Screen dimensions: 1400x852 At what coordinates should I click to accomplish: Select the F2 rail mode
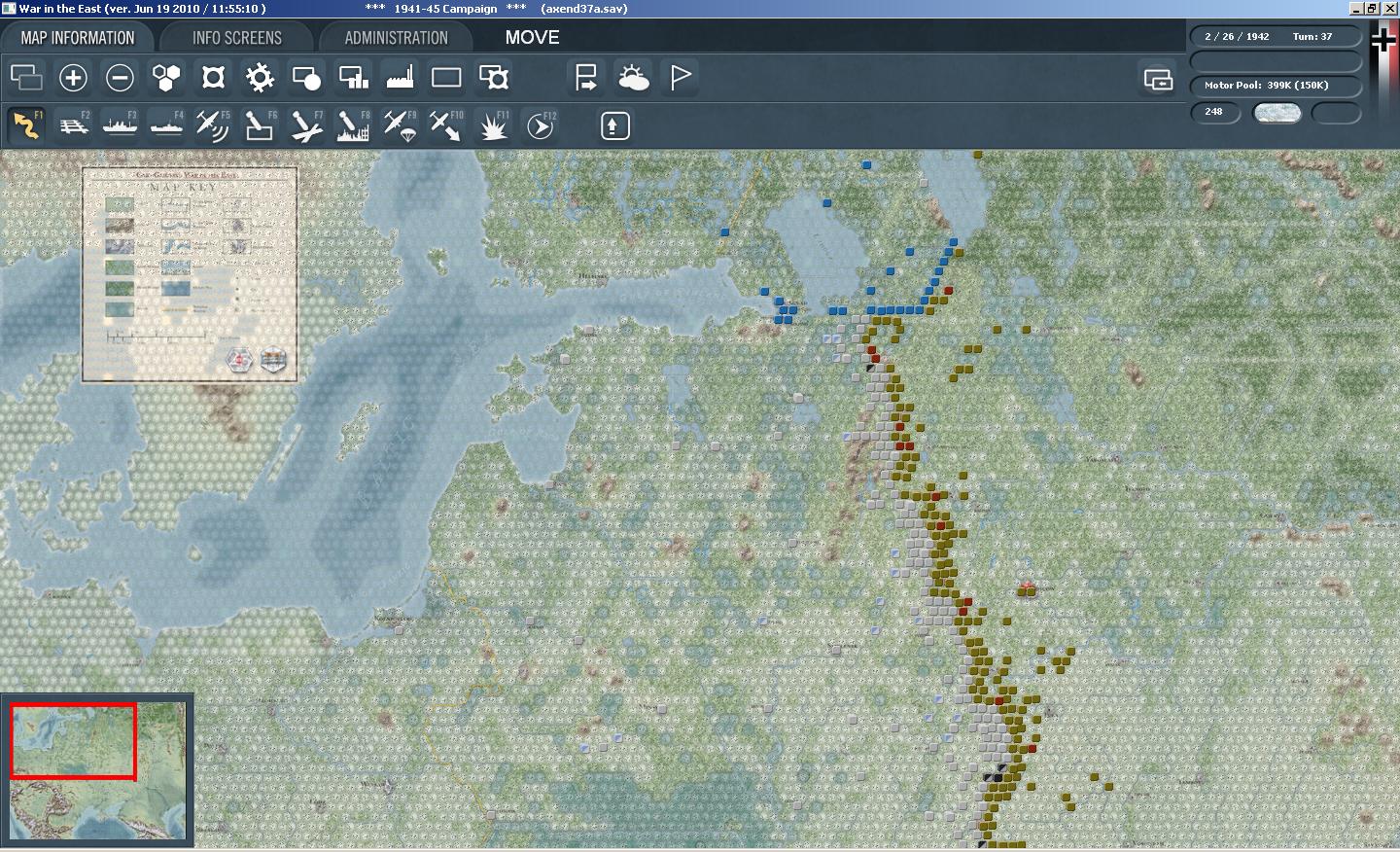pyautogui.click(x=73, y=125)
